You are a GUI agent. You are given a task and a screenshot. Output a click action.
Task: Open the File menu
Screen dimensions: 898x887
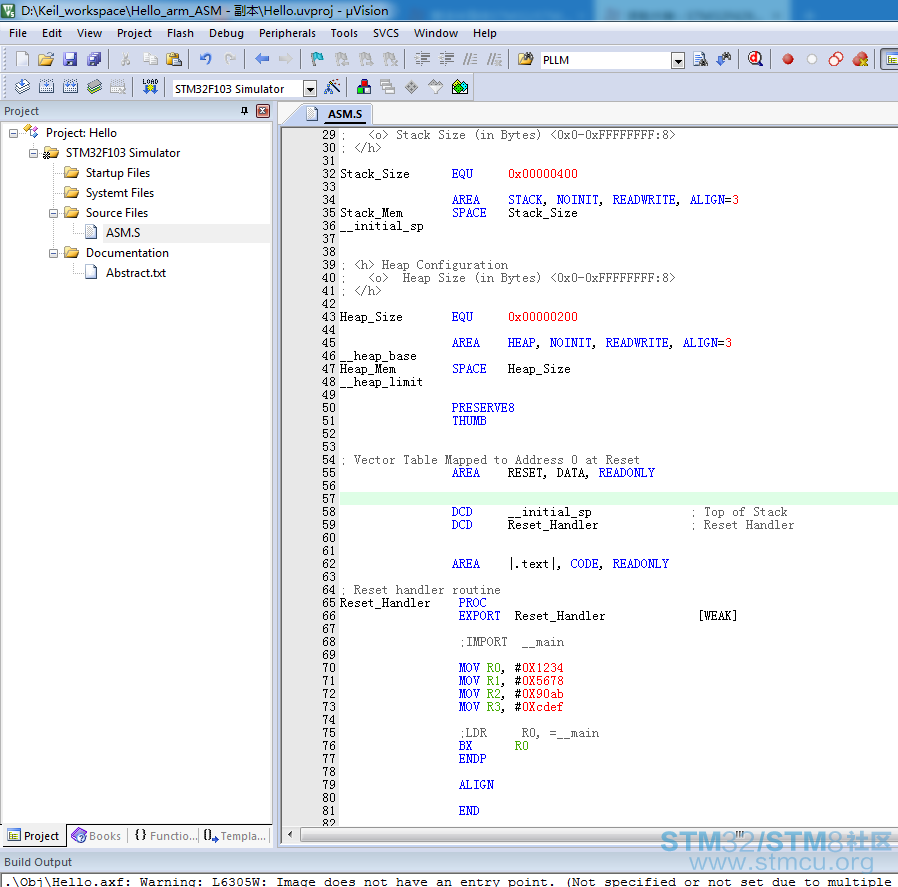tap(18, 33)
